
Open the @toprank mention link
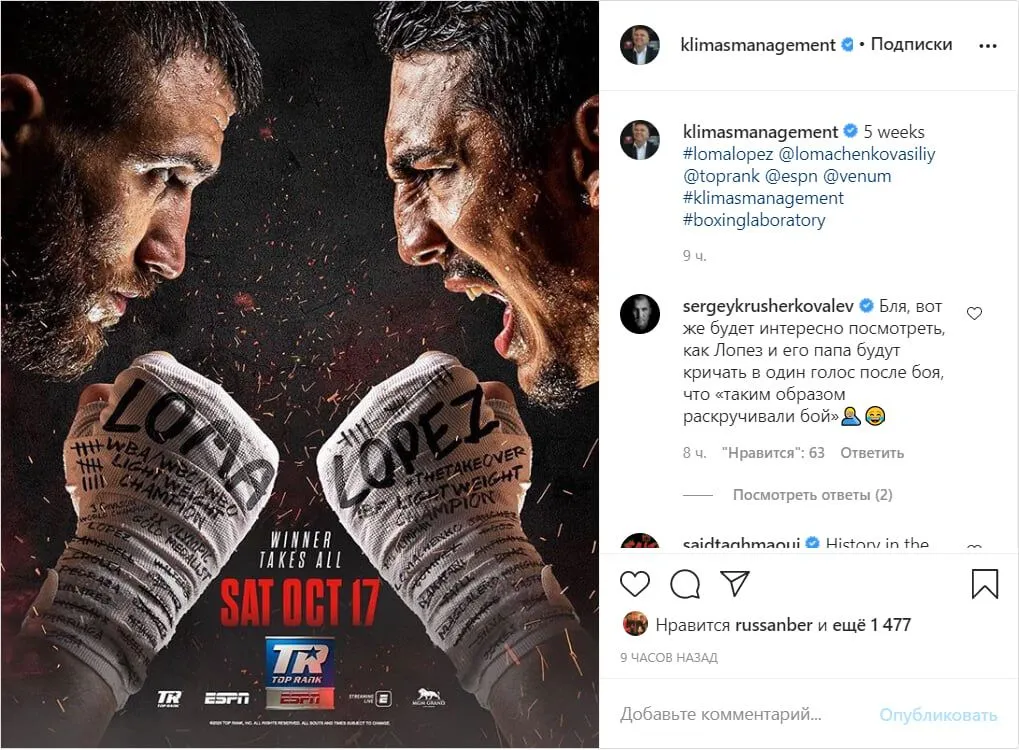(x=721, y=176)
